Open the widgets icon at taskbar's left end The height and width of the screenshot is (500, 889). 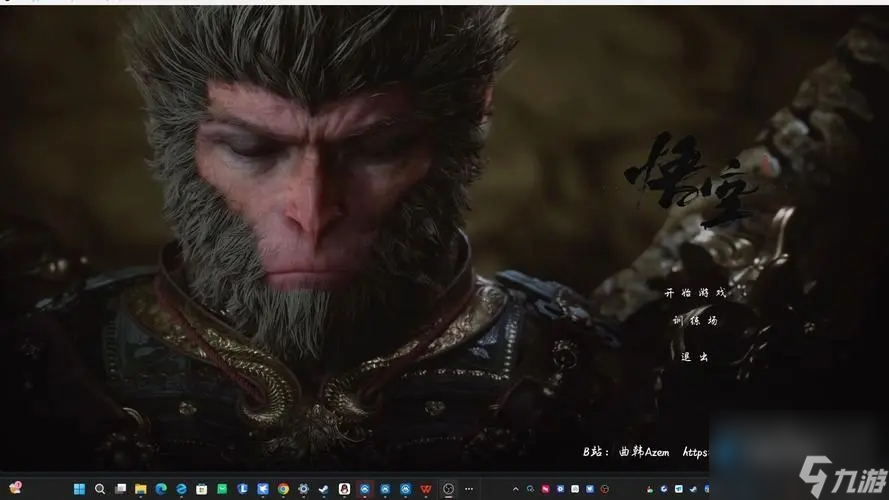coord(15,488)
